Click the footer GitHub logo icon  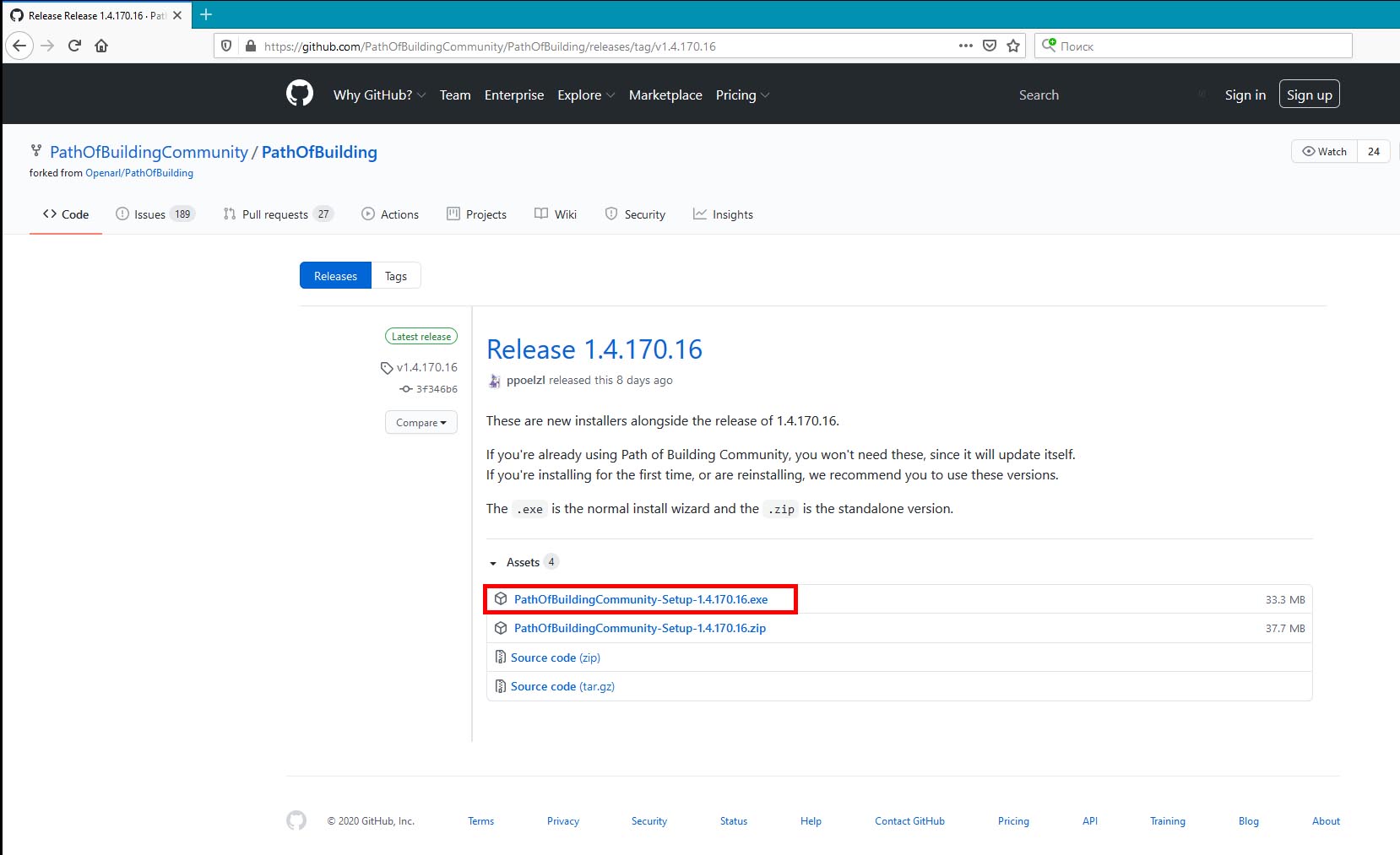coord(296,820)
